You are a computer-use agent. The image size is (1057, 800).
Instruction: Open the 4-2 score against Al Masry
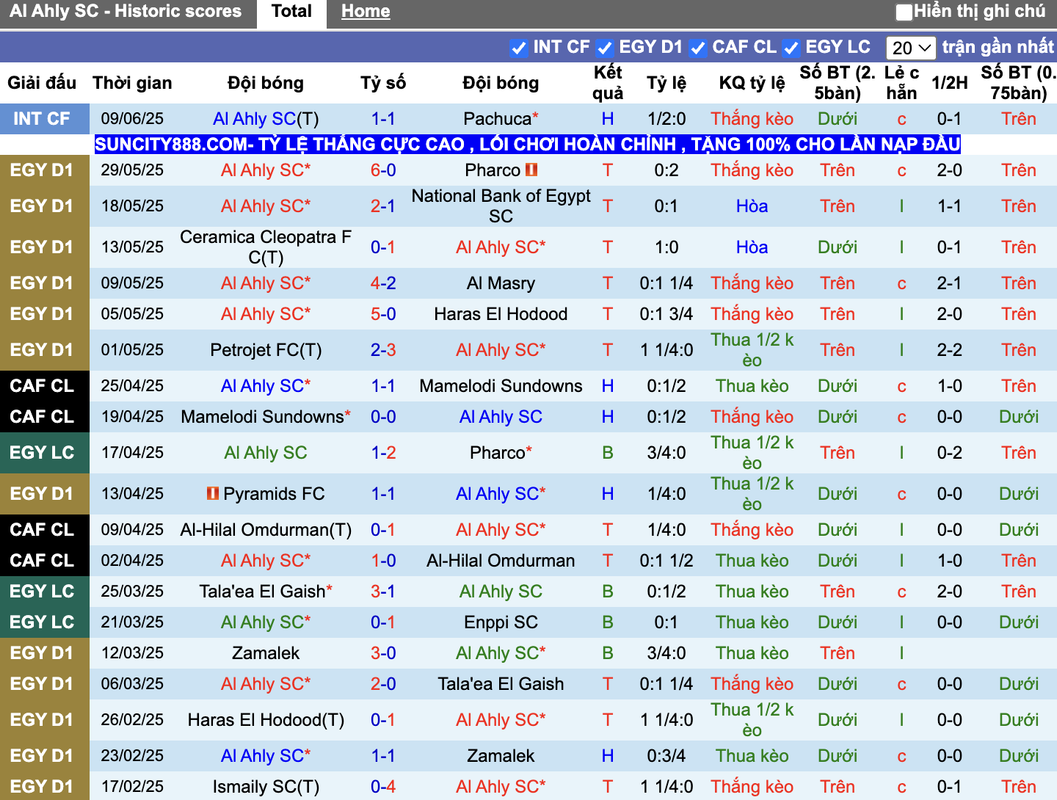coord(383,283)
